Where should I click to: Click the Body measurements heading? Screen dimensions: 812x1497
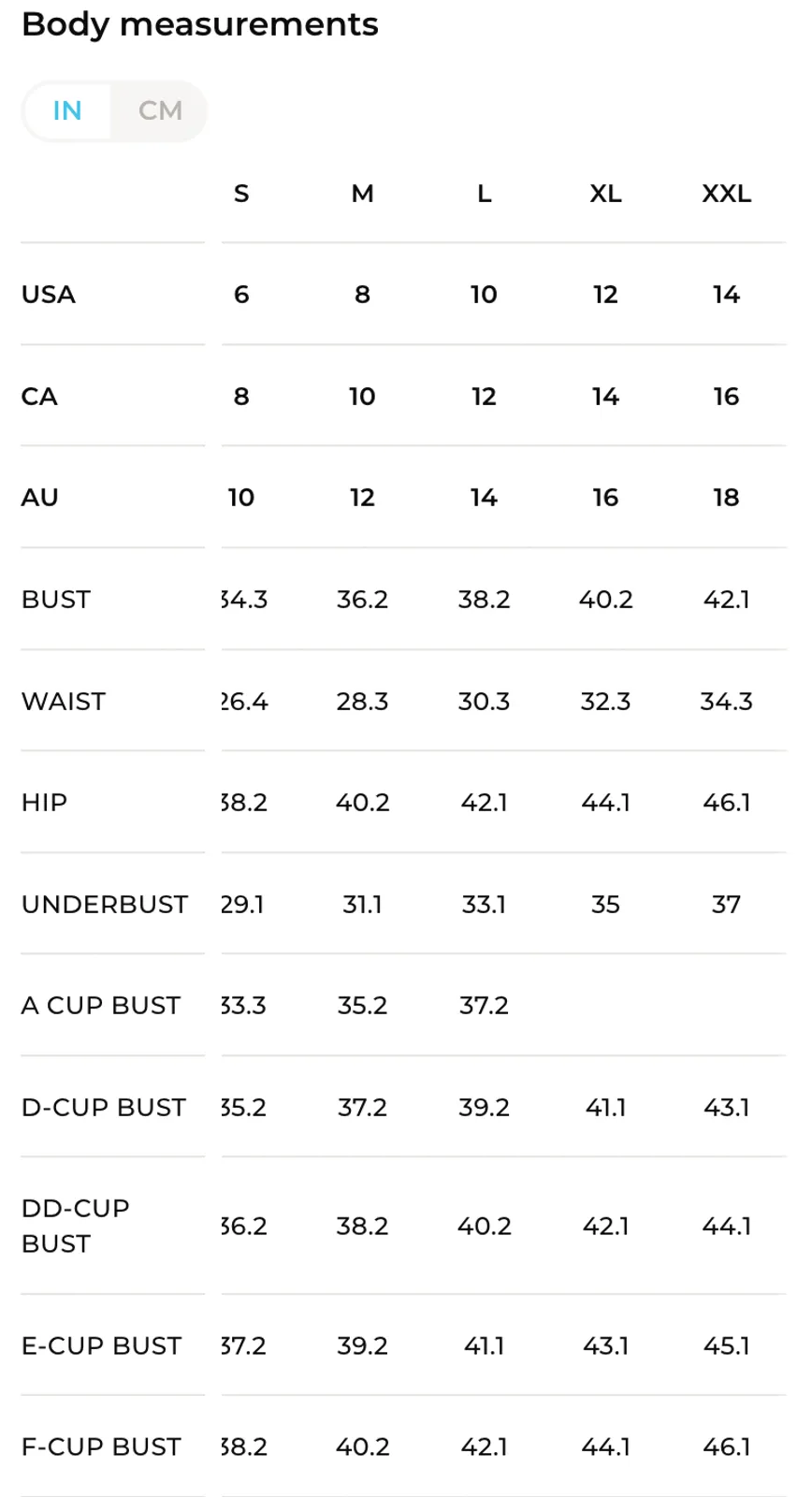click(200, 24)
